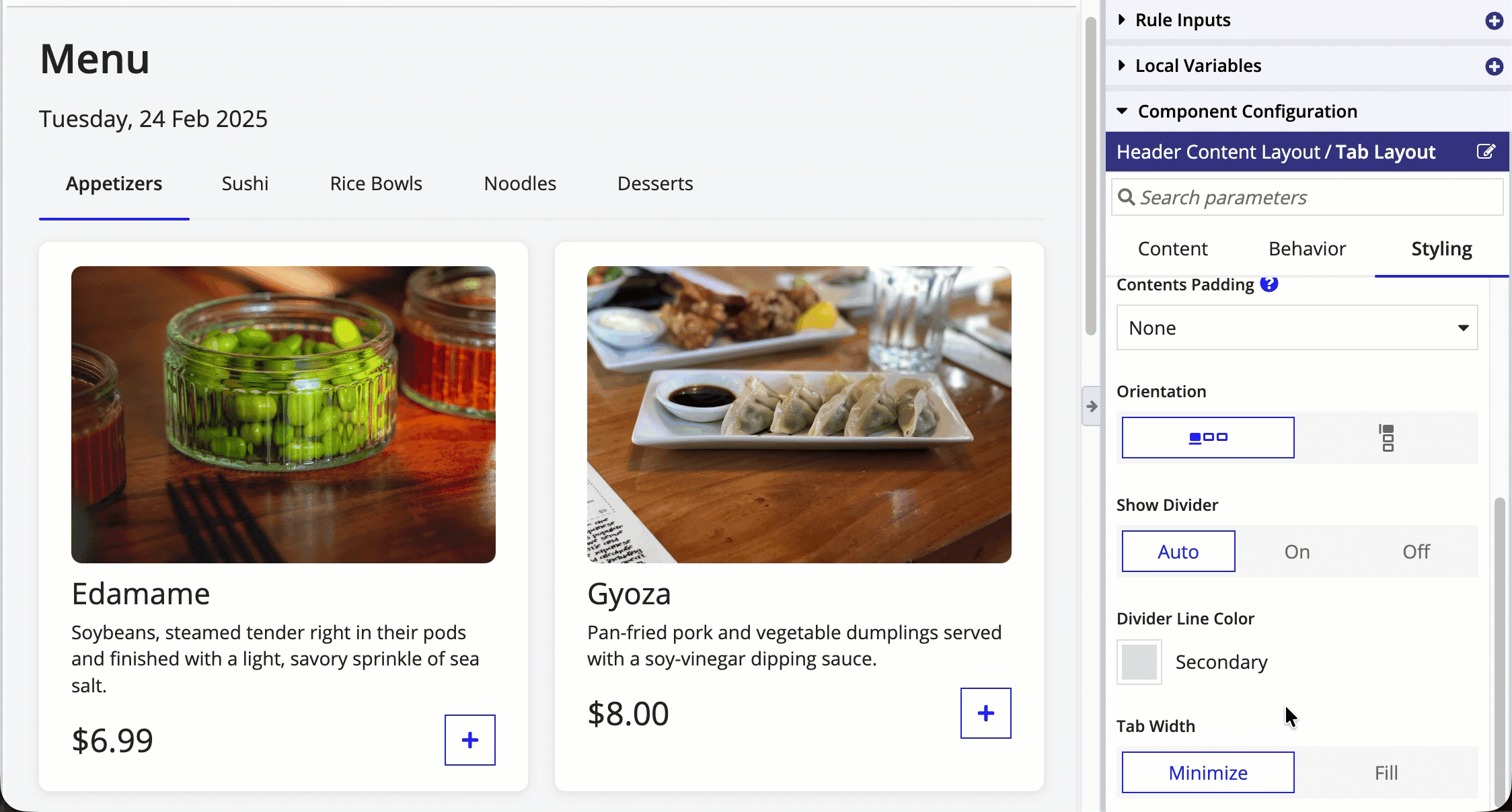The image size is (1512, 812).
Task: Click the Search parameters field
Action: click(x=1307, y=197)
